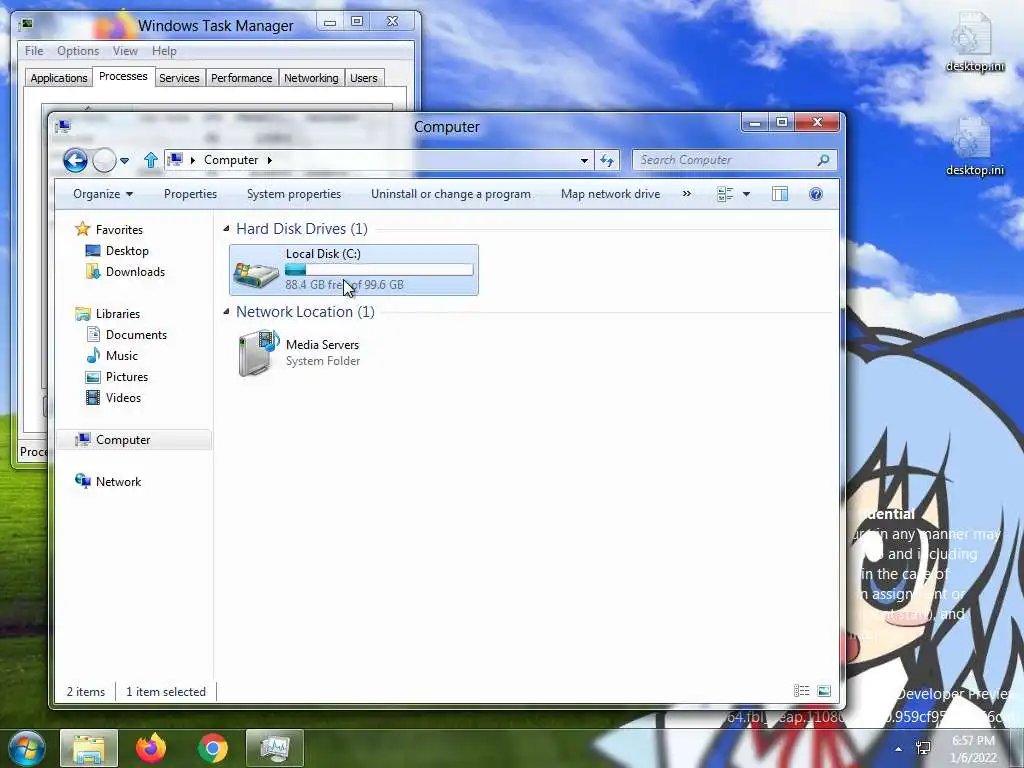Open Task Manager View menu
This screenshot has height=768, width=1024.
[x=125, y=51]
